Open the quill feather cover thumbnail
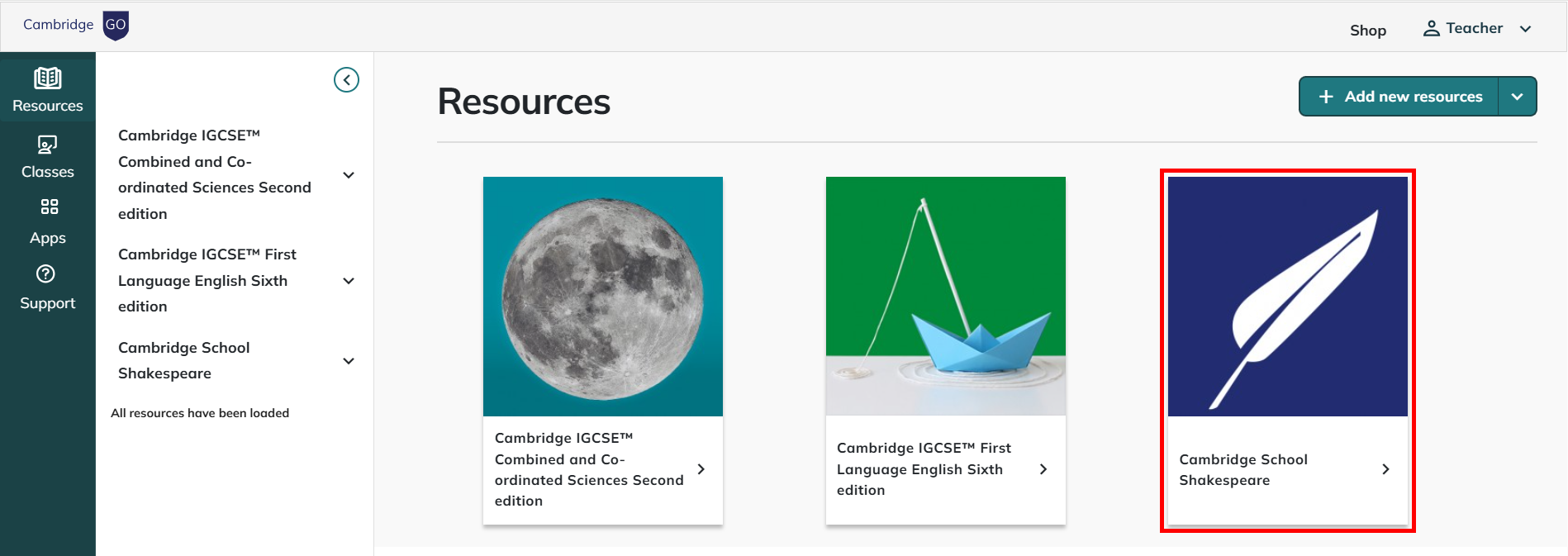 [x=1288, y=297]
